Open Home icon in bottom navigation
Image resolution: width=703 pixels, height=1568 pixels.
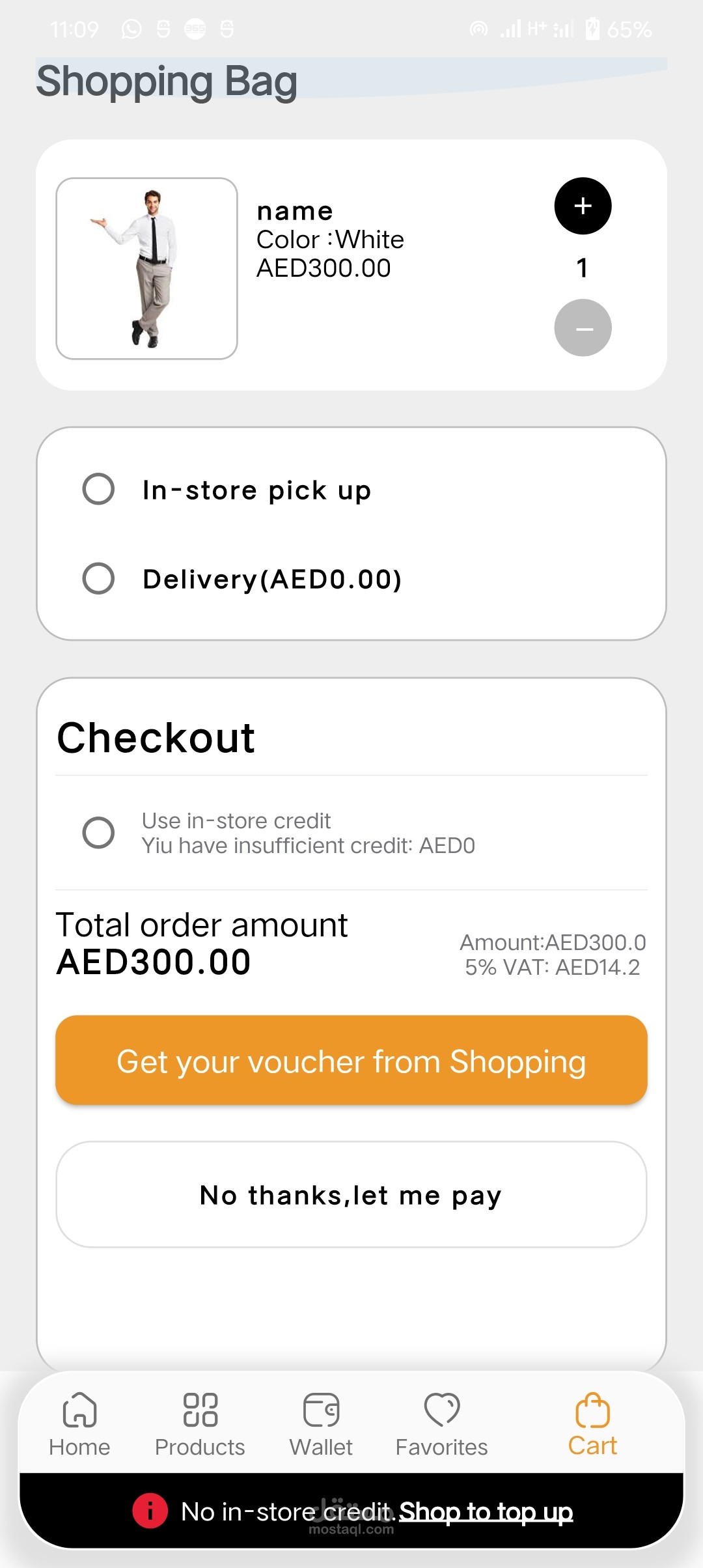(x=79, y=1409)
